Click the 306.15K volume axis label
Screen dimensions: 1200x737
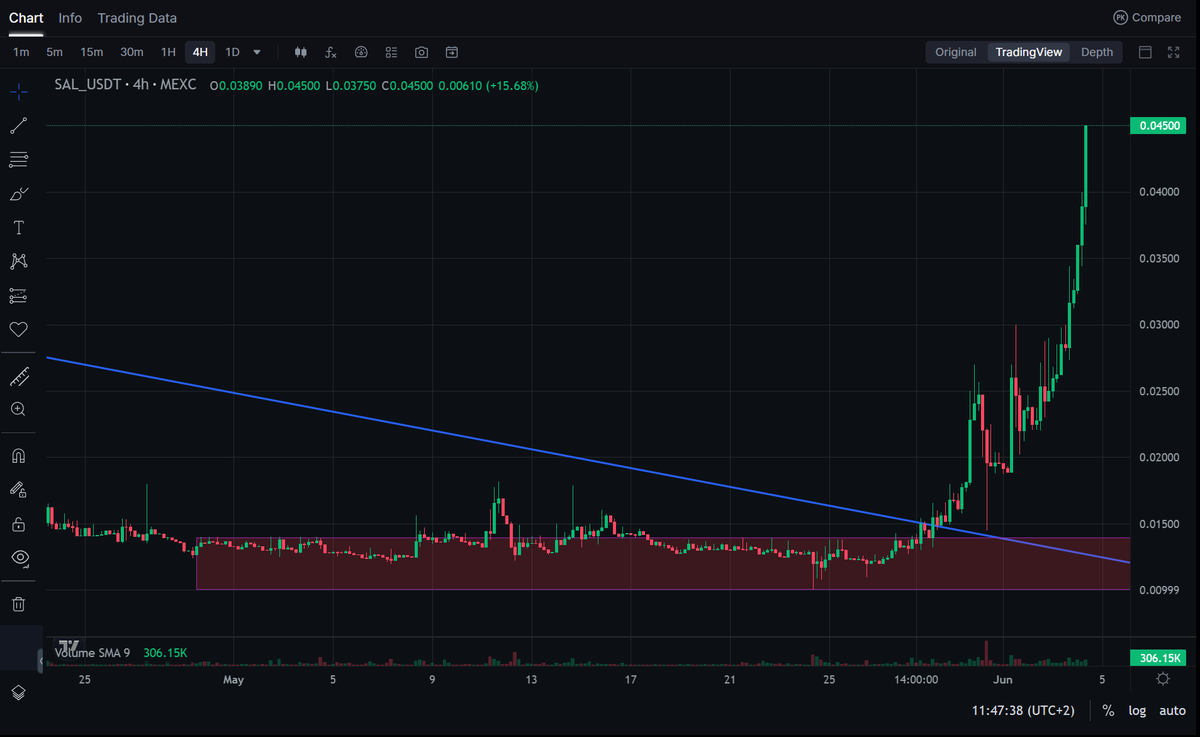(x=1158, y=658)
